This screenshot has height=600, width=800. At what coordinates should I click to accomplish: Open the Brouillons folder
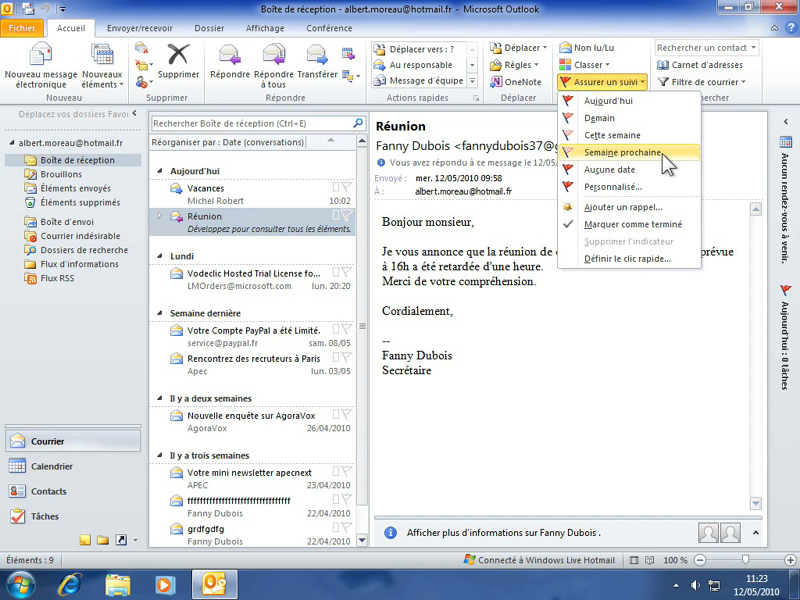point(61,174)
